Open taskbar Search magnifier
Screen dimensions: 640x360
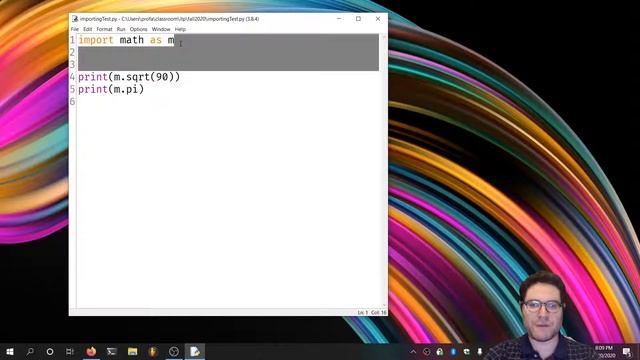pyautogui.click(x=30, y=351)
